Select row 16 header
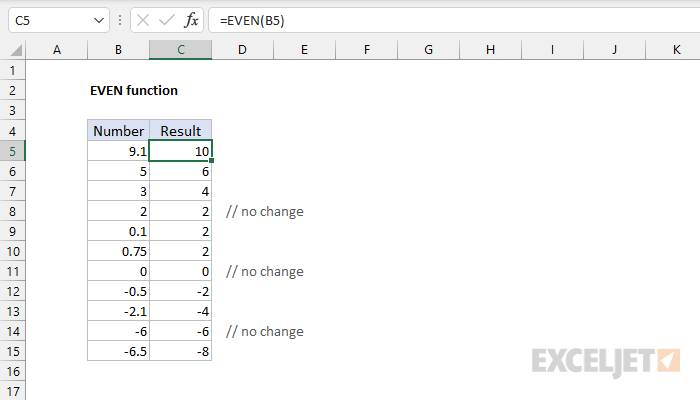This screenshot has height=400, width=700. tap(12, 371)
